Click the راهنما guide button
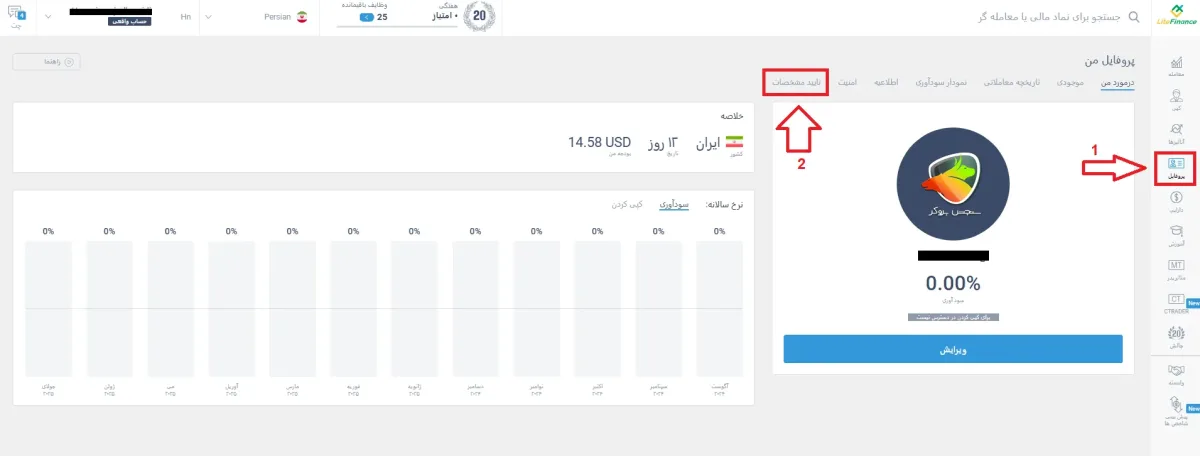 tap(46, 62)
